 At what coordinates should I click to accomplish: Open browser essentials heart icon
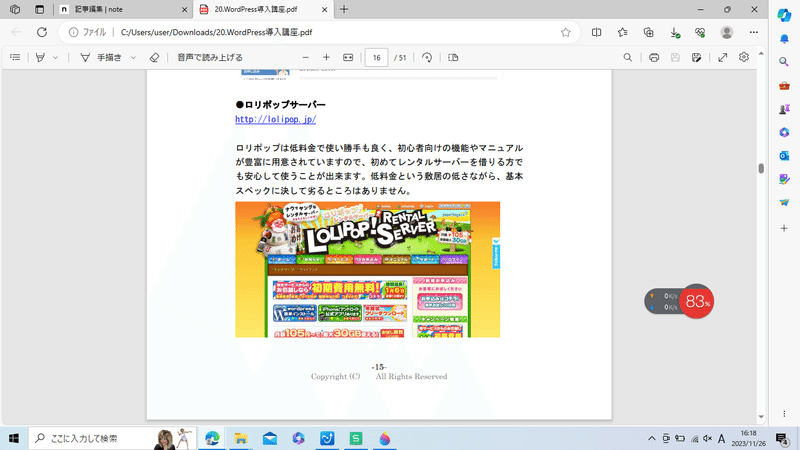(700, 32)
